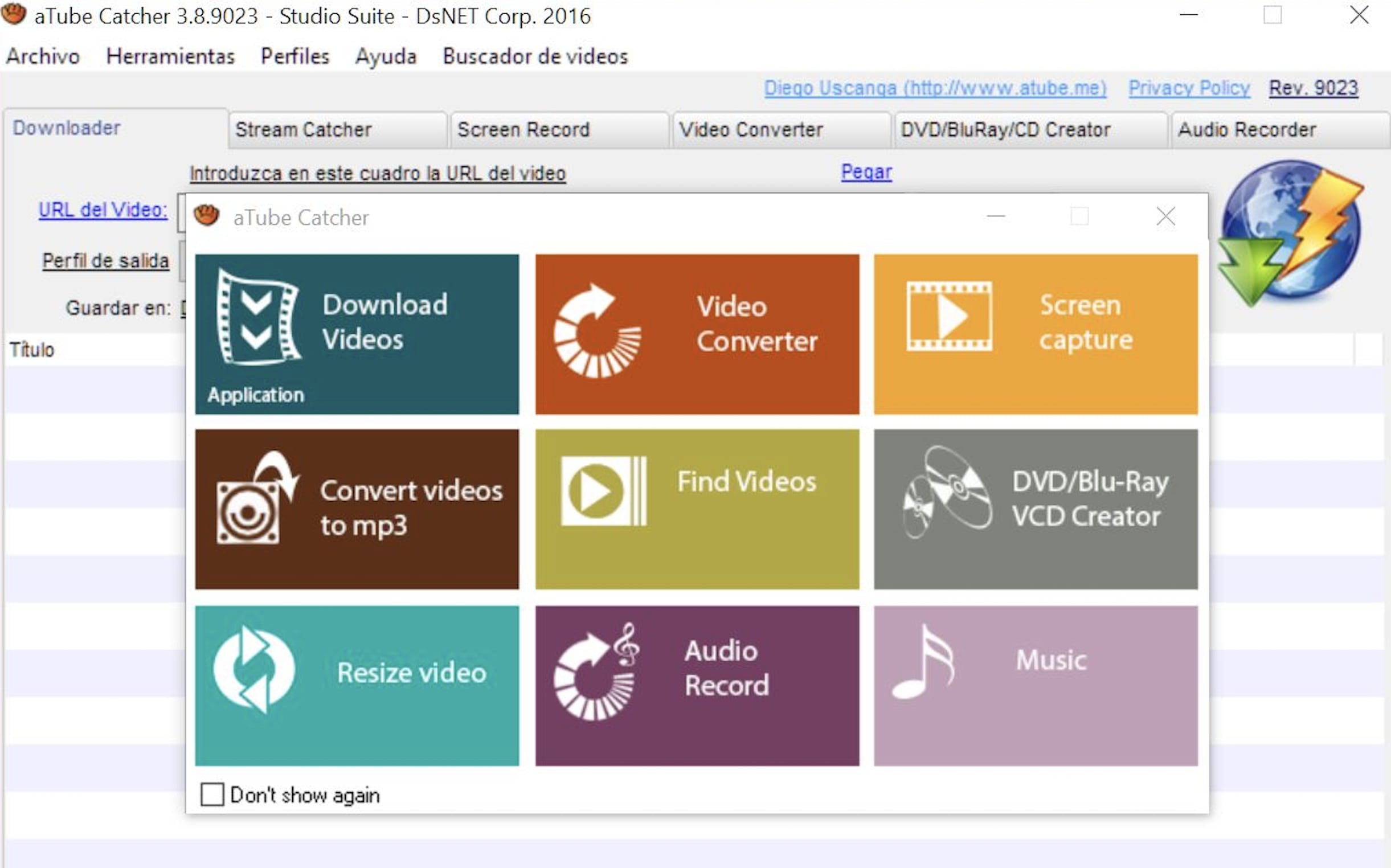1391x868 pixels.
Task: Expand the Perfiles menu
Action: [x=294, y=56]
